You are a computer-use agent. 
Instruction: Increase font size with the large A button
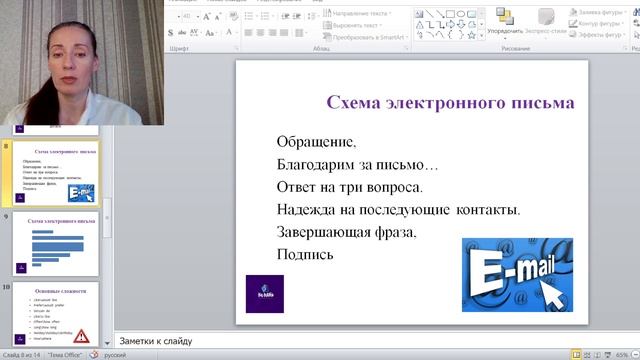207,17
